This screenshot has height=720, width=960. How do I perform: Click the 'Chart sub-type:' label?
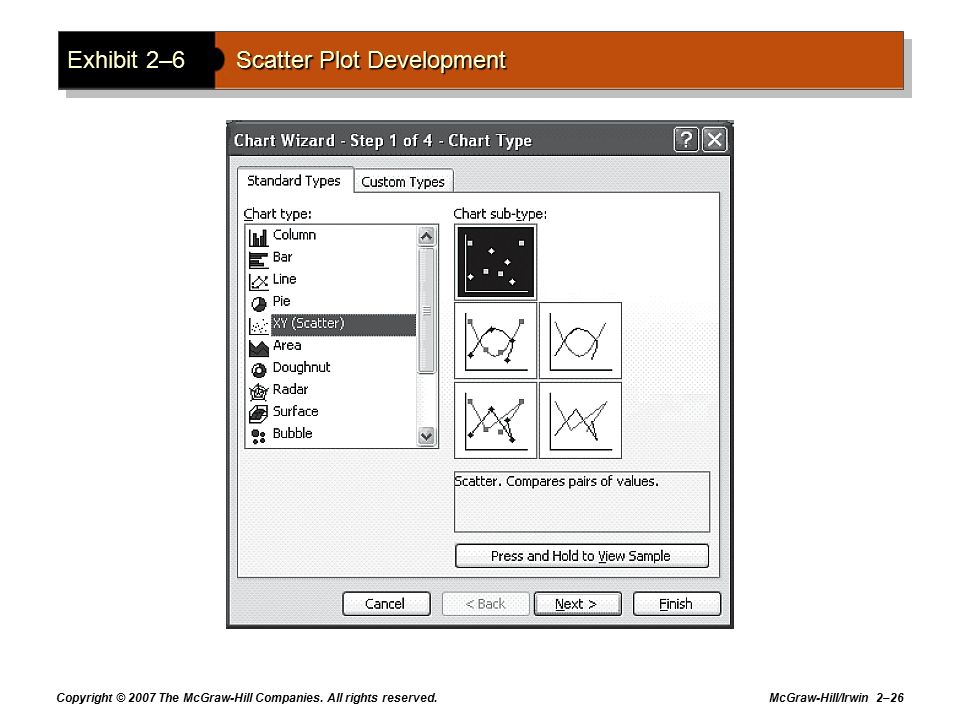pyautogui.click(x=500, y=214)
